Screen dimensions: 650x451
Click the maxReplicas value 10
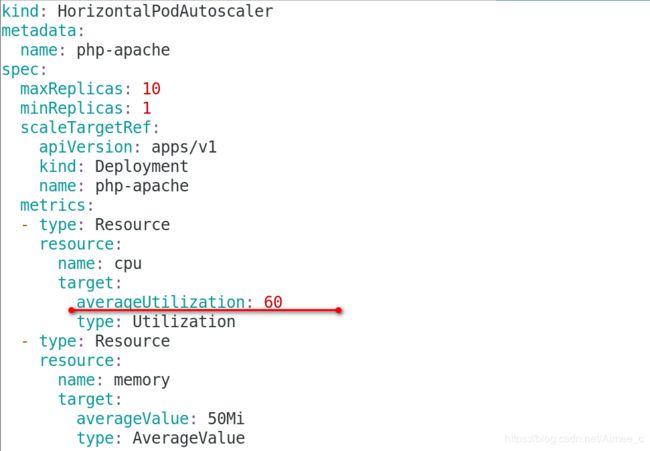point(151,88)
